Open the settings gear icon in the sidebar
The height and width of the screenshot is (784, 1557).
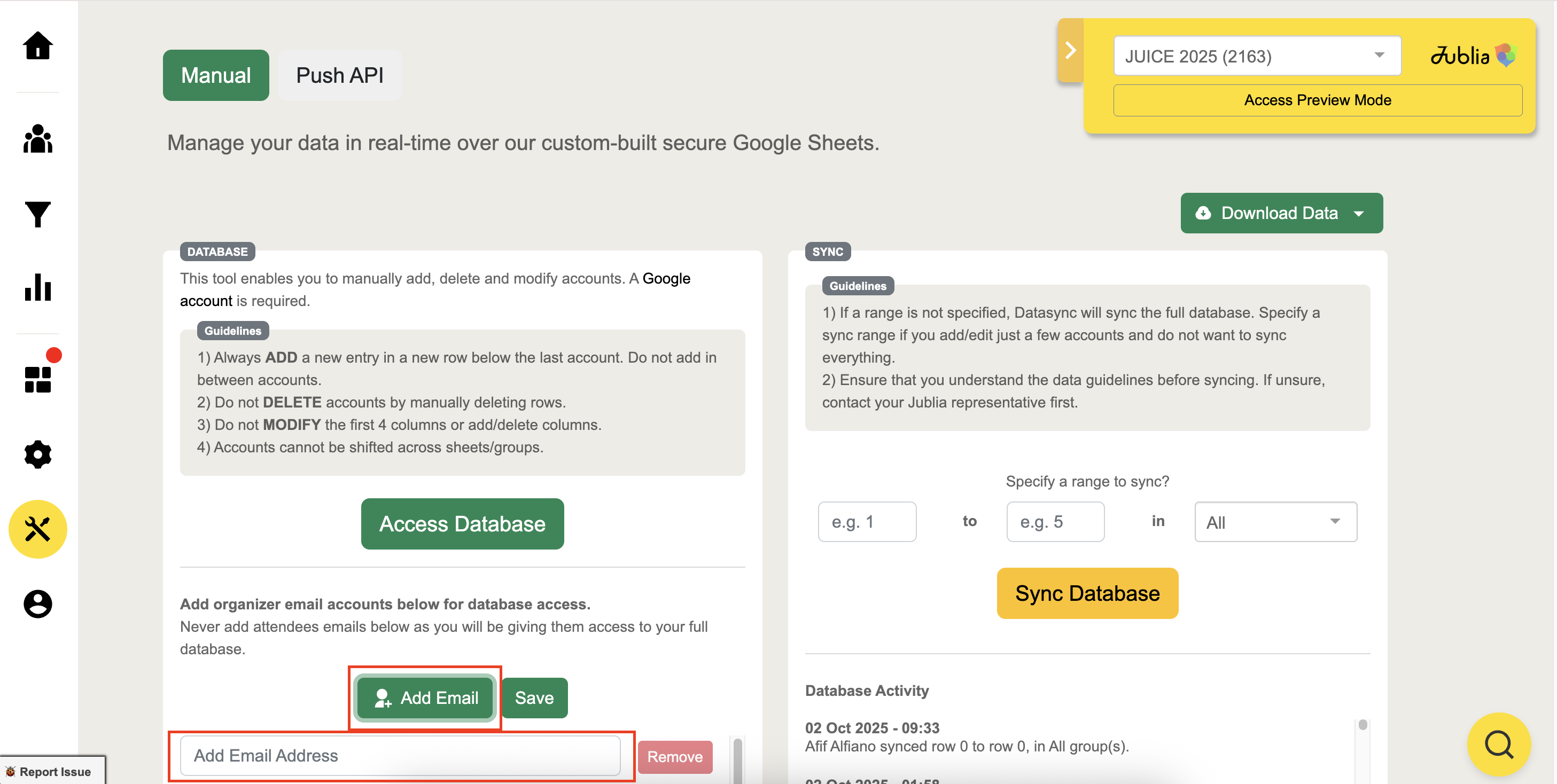(x=37, y=454)
